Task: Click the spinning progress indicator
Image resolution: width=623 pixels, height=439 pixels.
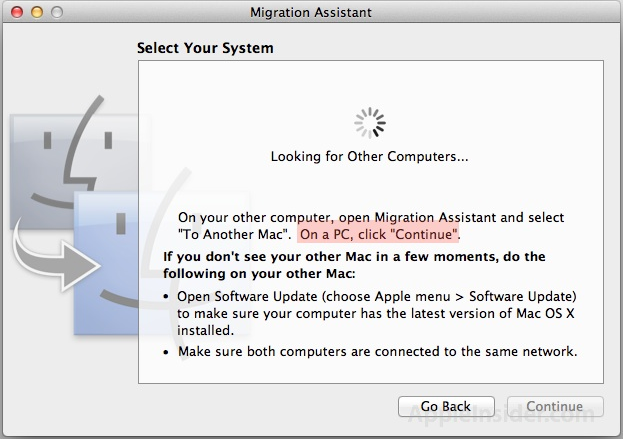Action: (x=370, y=123)
